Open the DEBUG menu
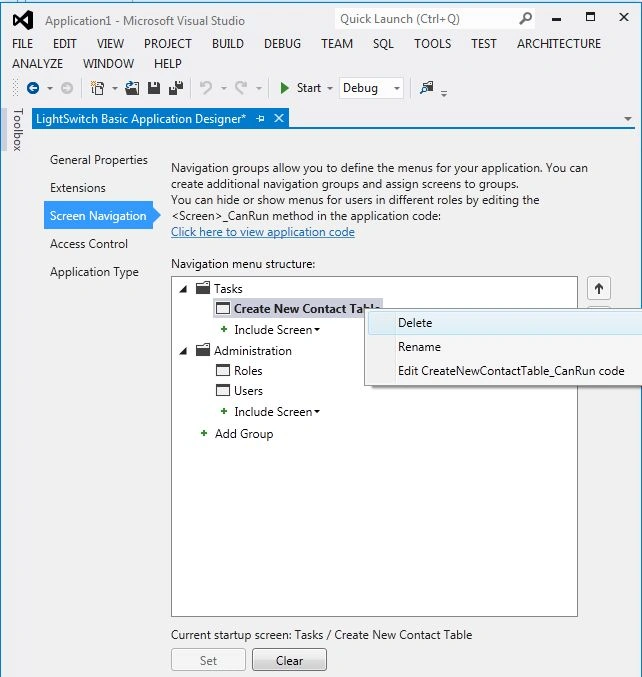This screenshot has height=677, width=642. (x=282, y=44)
